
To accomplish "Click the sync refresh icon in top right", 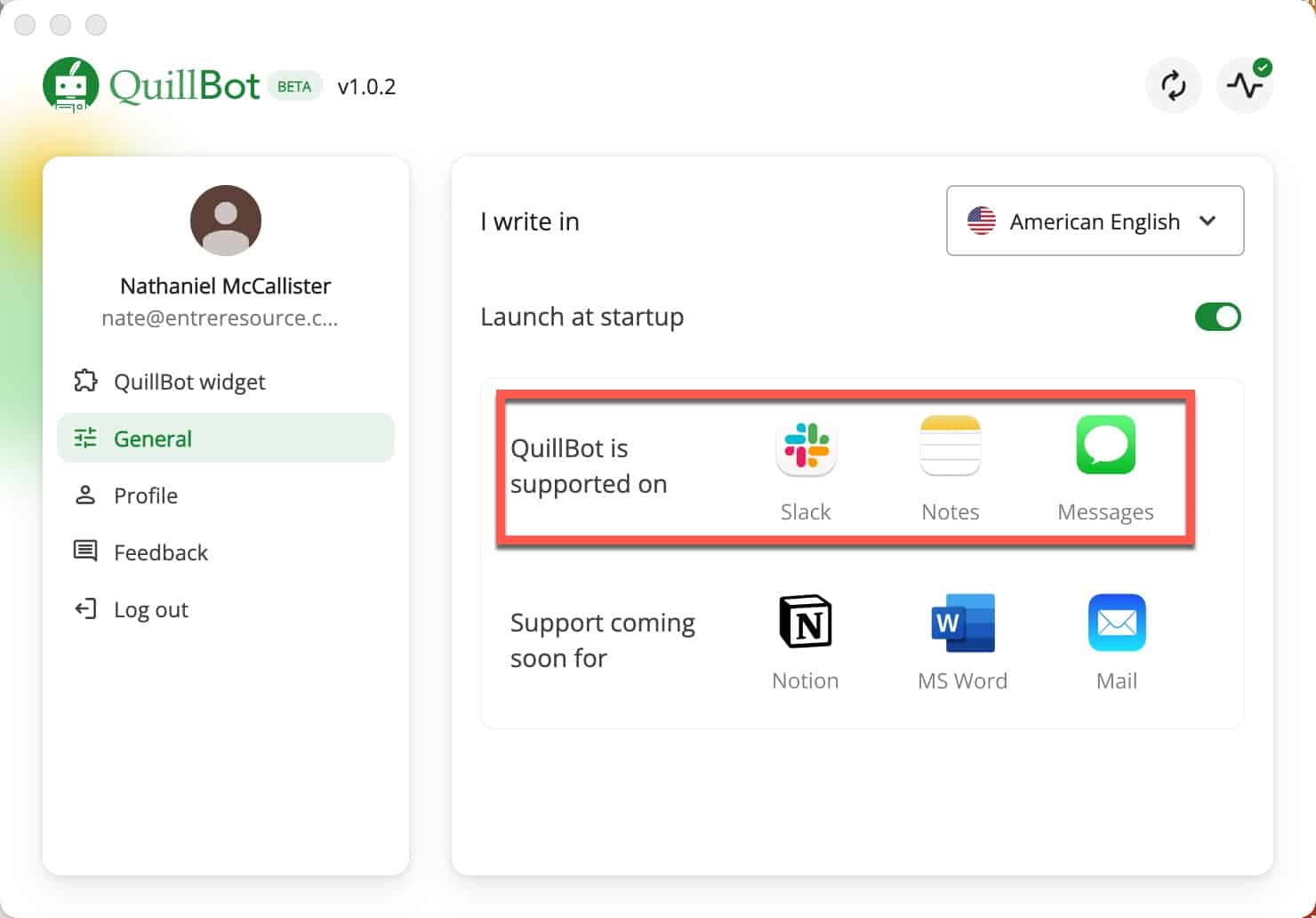I will coord(1174,85).
